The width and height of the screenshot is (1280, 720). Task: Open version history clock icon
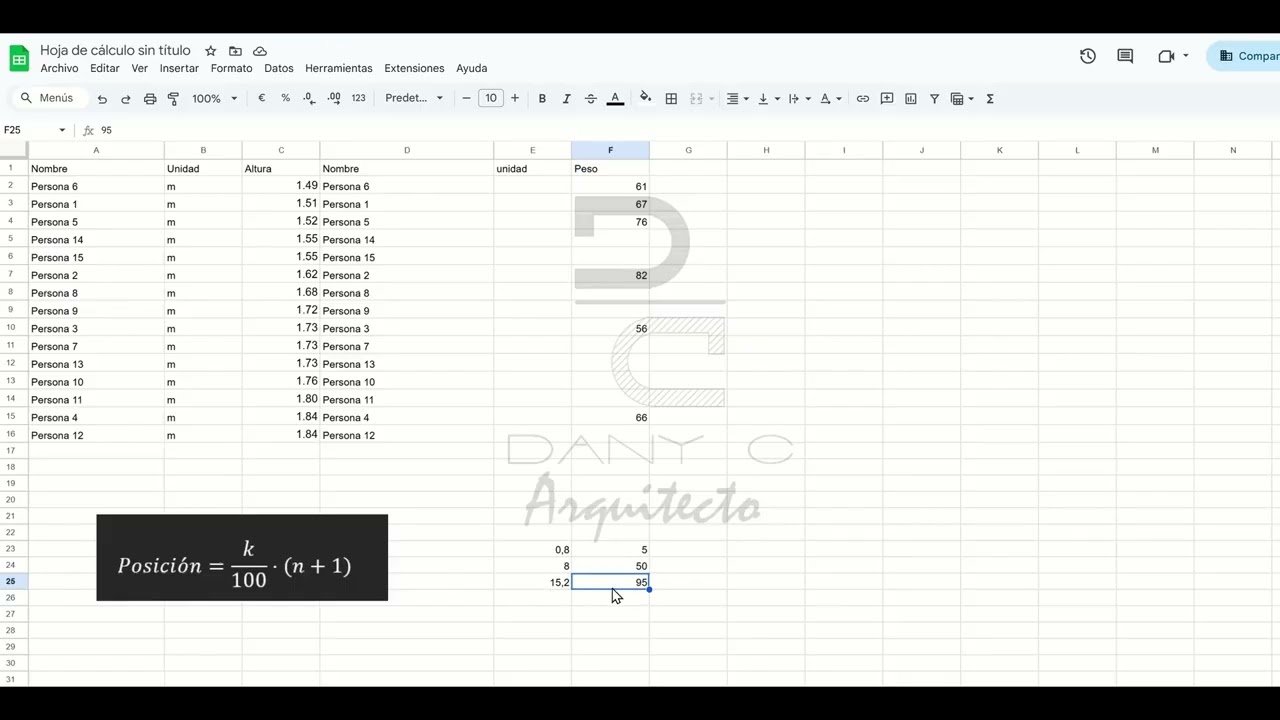(1088, 56)
